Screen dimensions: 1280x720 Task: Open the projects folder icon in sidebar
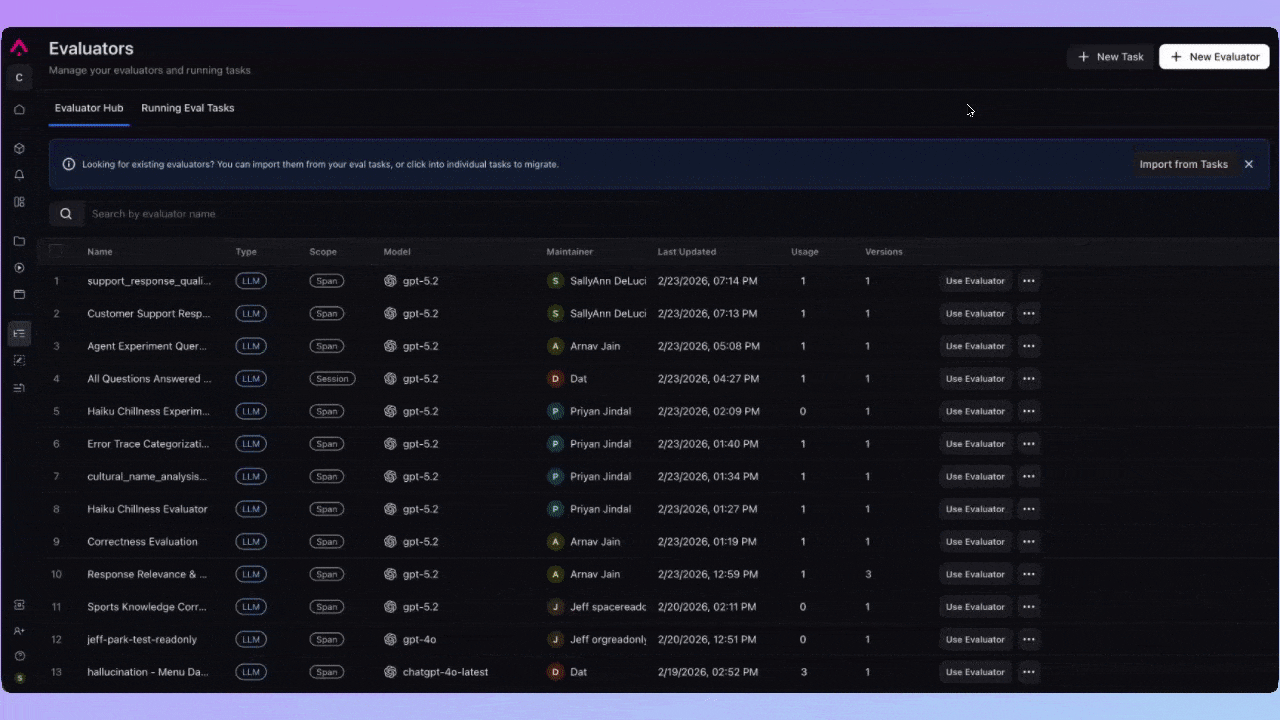point(19,240)
